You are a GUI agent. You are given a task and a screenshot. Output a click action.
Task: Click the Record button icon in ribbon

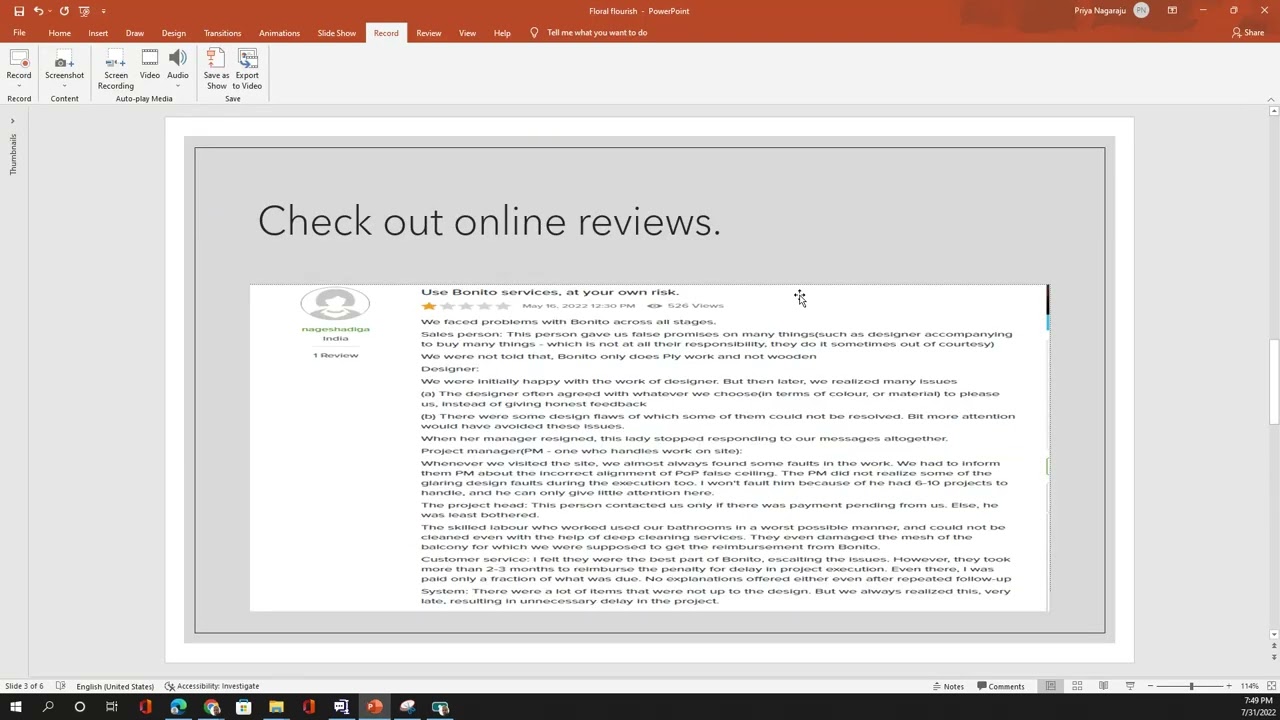pos(19,60)
